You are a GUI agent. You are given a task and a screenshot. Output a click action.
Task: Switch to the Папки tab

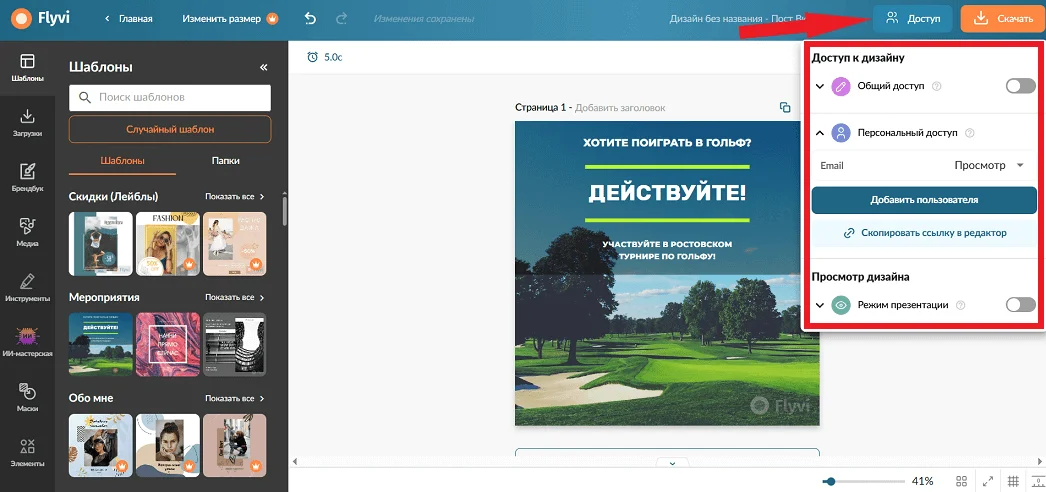tap(225, 161)
